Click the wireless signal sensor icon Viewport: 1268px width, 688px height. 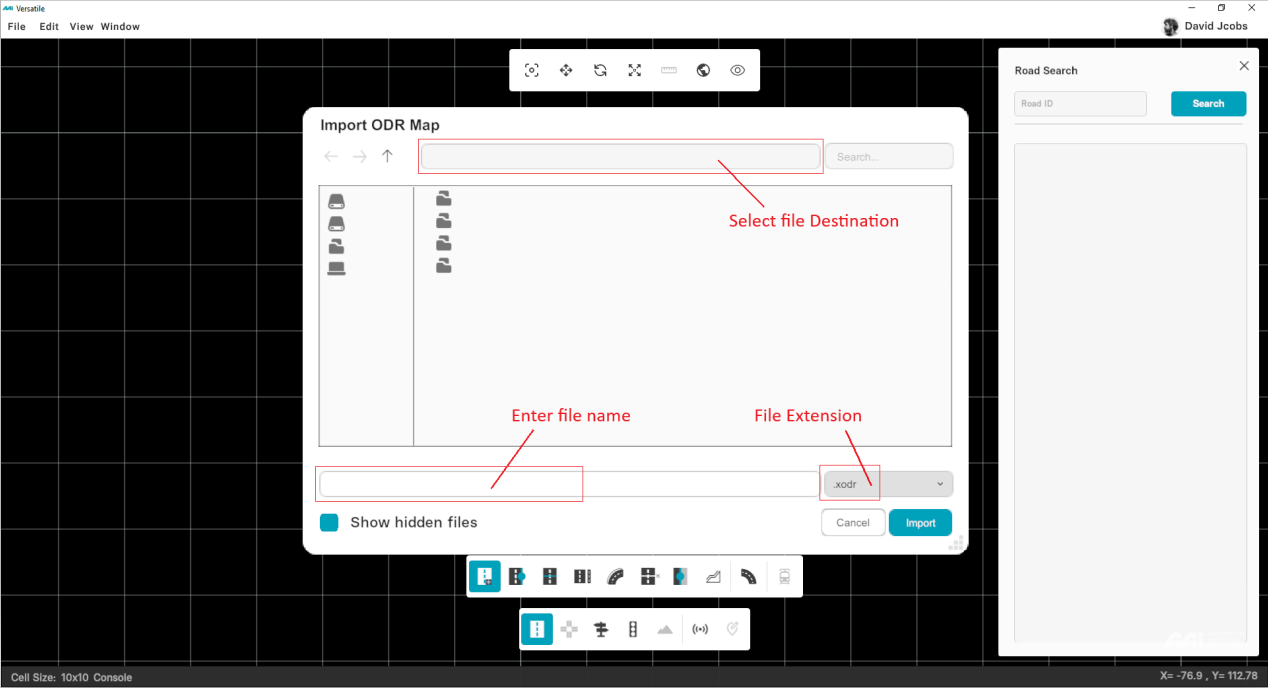tap(700, 629)
